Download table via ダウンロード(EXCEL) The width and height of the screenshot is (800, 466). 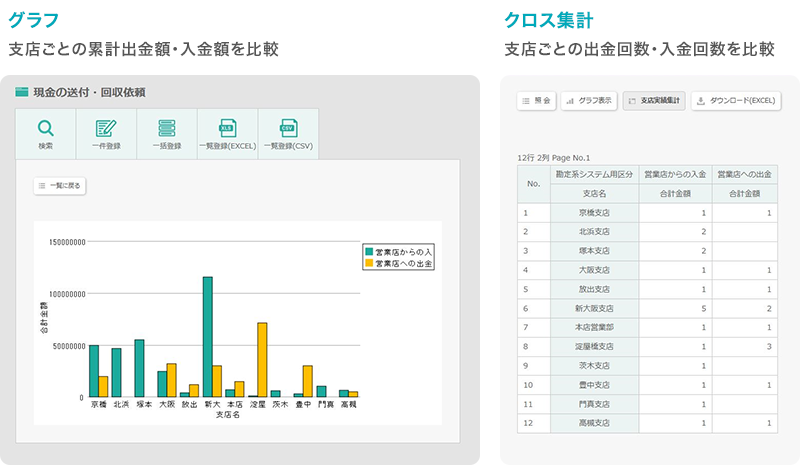coord(735,101)
